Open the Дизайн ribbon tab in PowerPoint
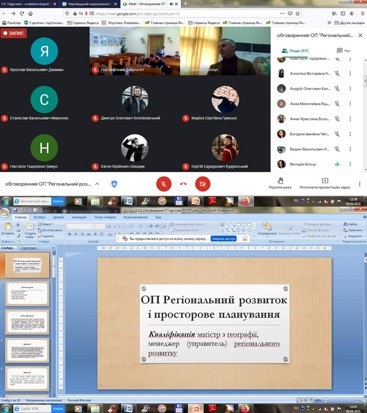The height and width of the screenshot is (413, 367). pos(58,217)
